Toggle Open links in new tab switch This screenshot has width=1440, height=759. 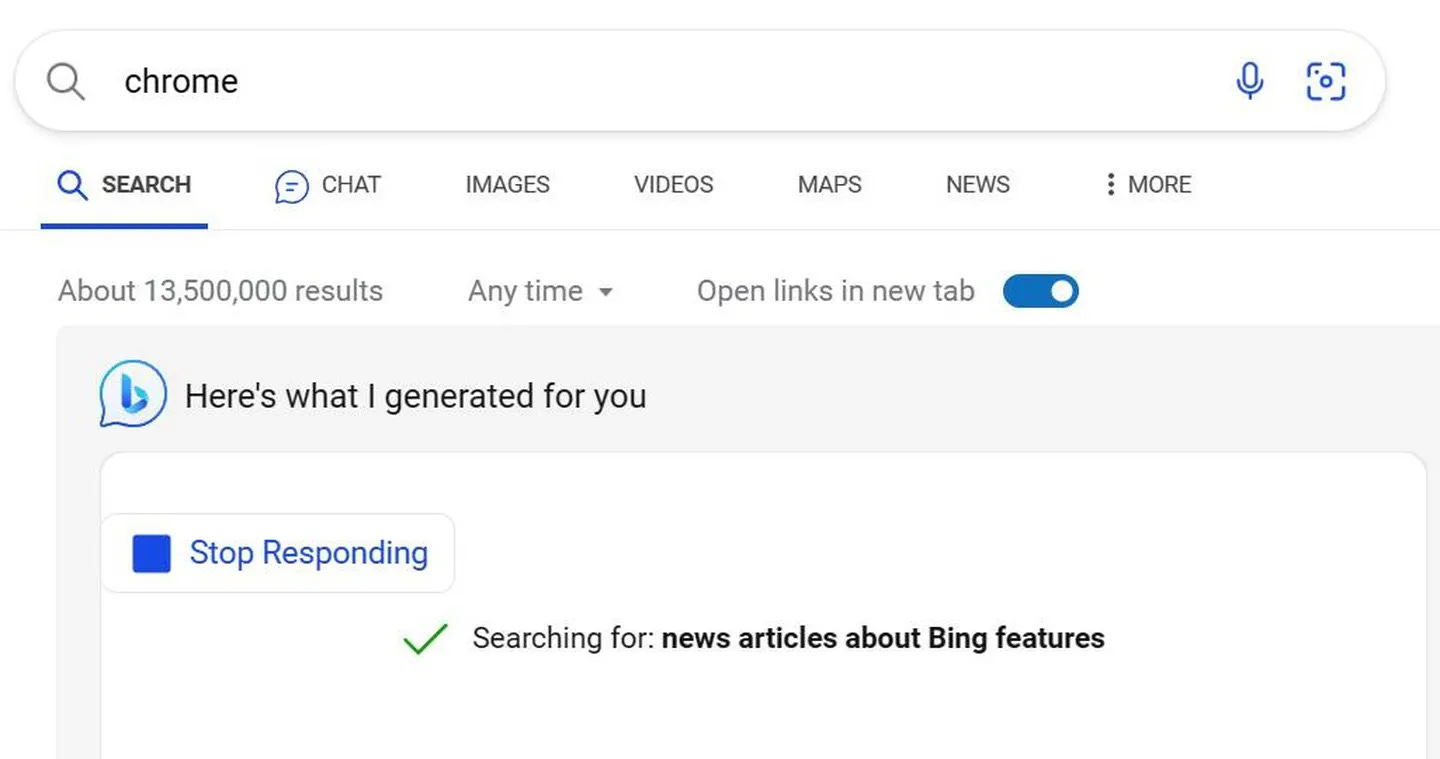pyautogui.click(x=1040, y=291)
